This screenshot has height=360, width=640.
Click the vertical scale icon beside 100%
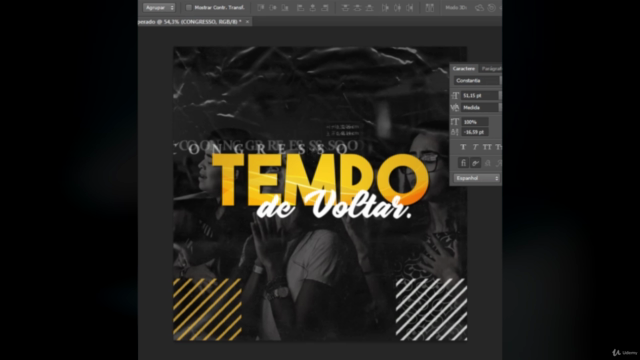pos(455,122)
